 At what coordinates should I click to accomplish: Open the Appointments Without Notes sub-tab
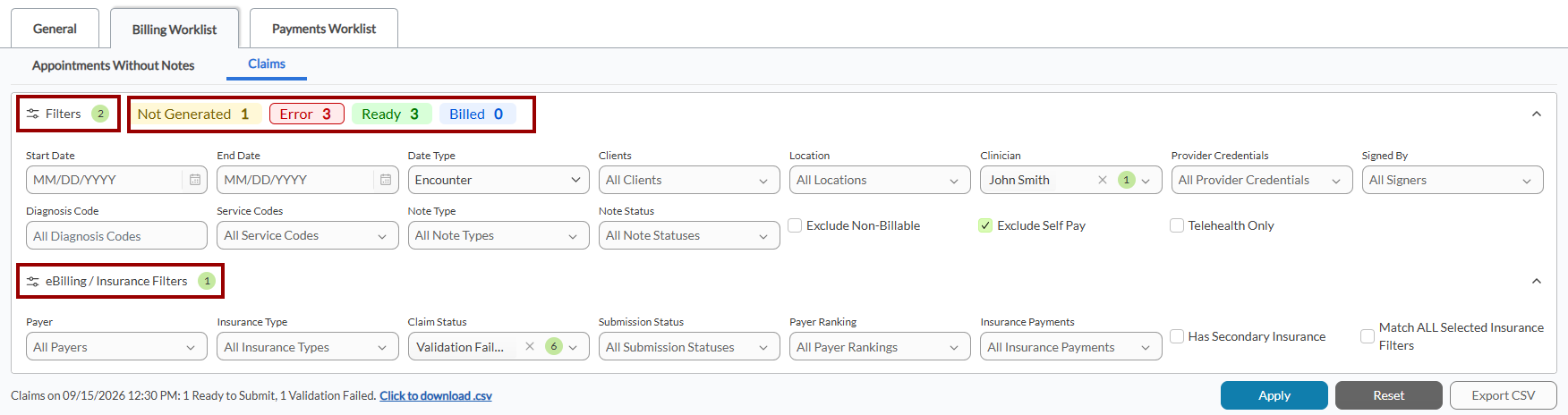pos(113,65)
